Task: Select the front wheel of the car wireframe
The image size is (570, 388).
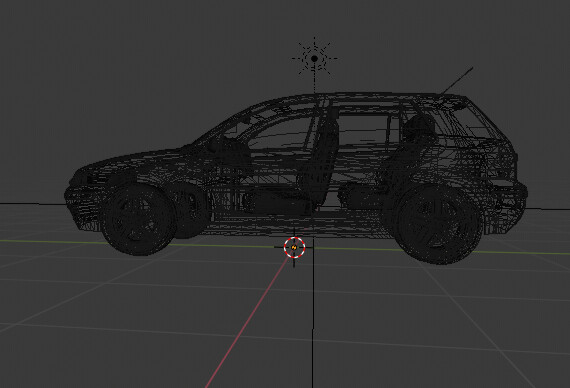Action: pos(138,220)
